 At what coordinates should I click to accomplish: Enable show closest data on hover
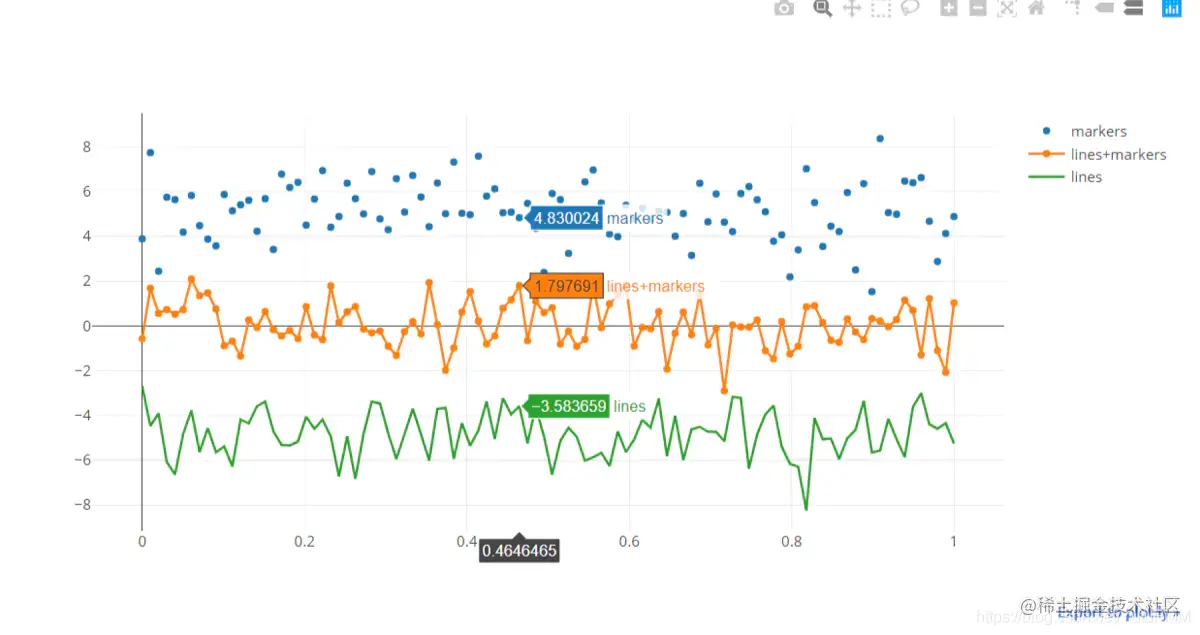(x=1104, y=8)
